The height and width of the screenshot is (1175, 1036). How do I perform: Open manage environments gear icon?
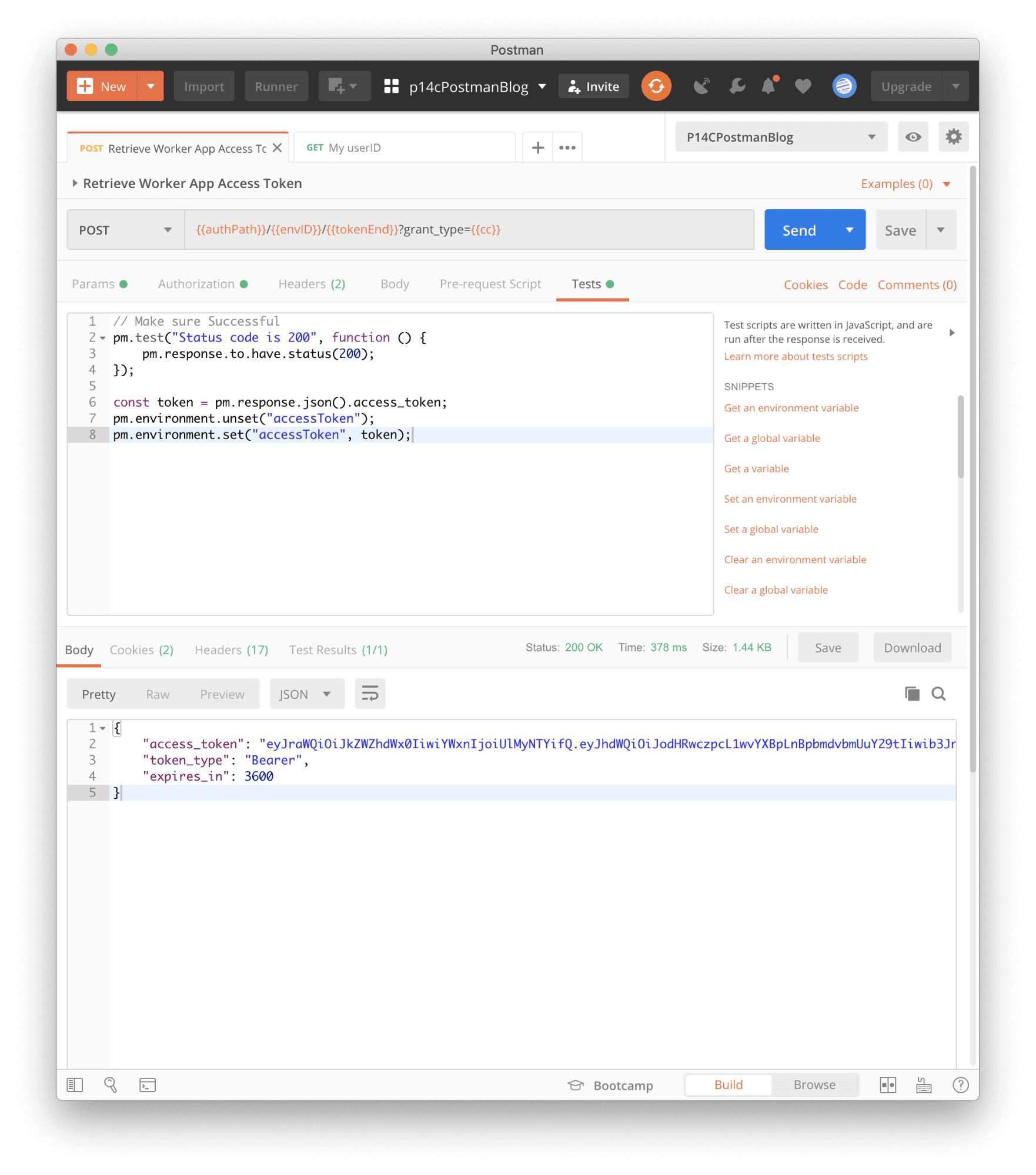click(953, 137)
